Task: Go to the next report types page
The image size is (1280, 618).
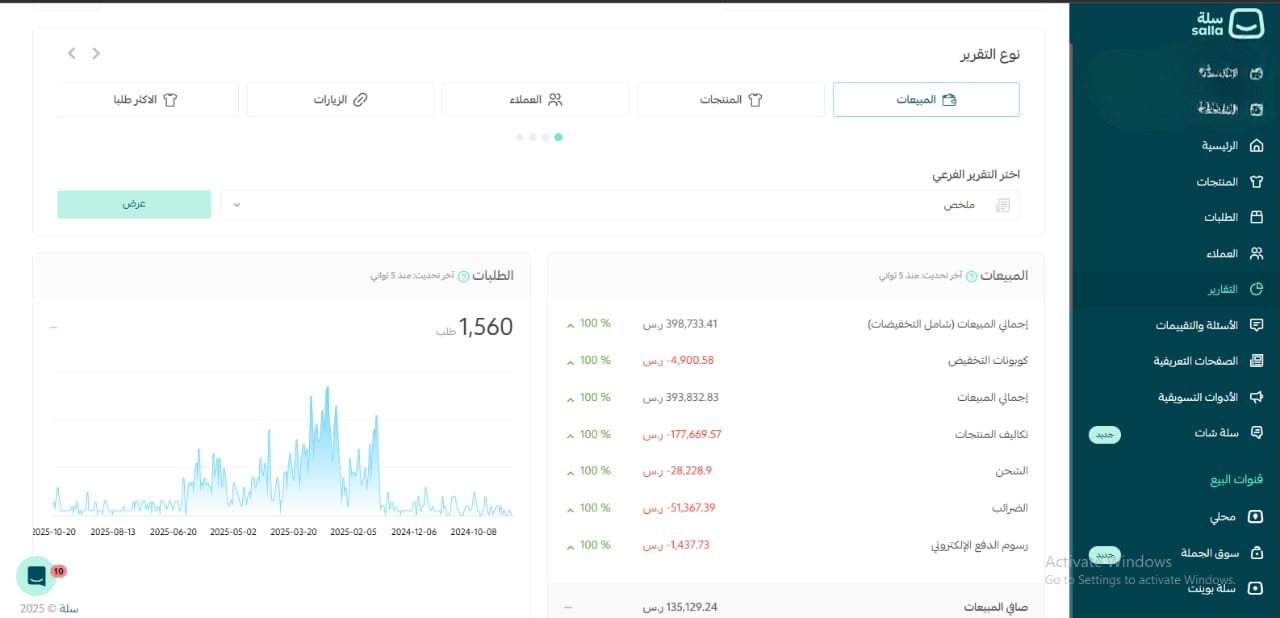Action: point(72,53)
